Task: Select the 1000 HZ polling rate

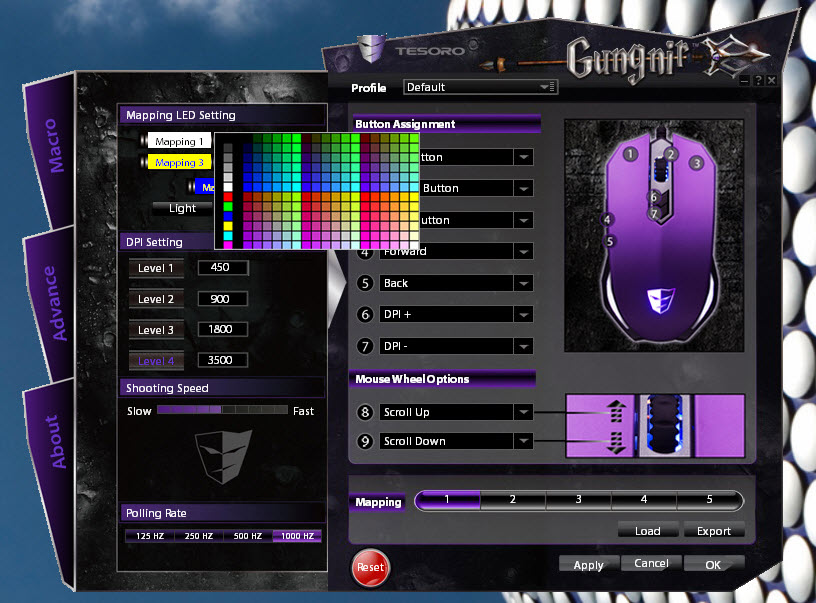Action: coord(297,536)
